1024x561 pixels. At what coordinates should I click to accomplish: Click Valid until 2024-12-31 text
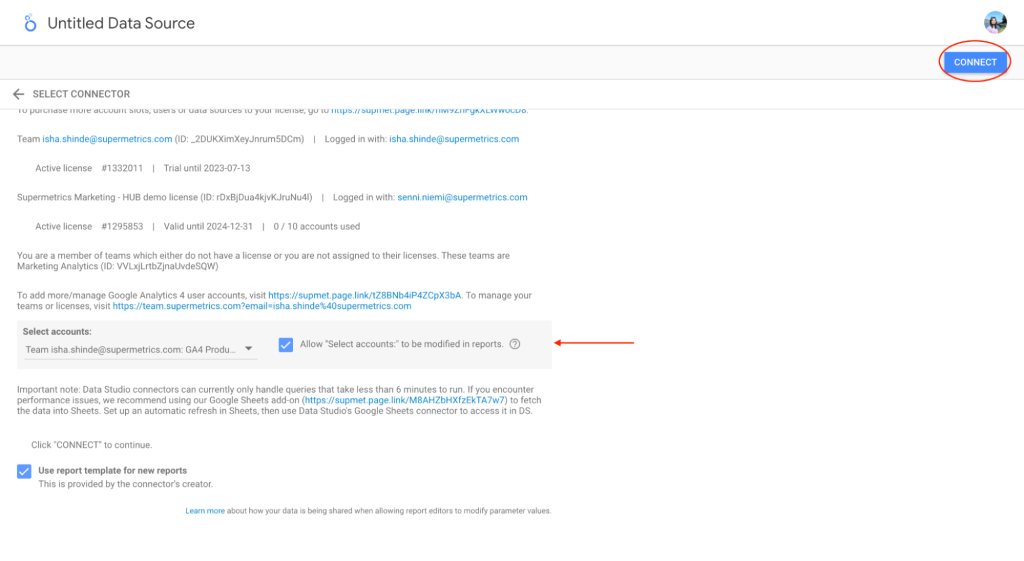point(208,227)
